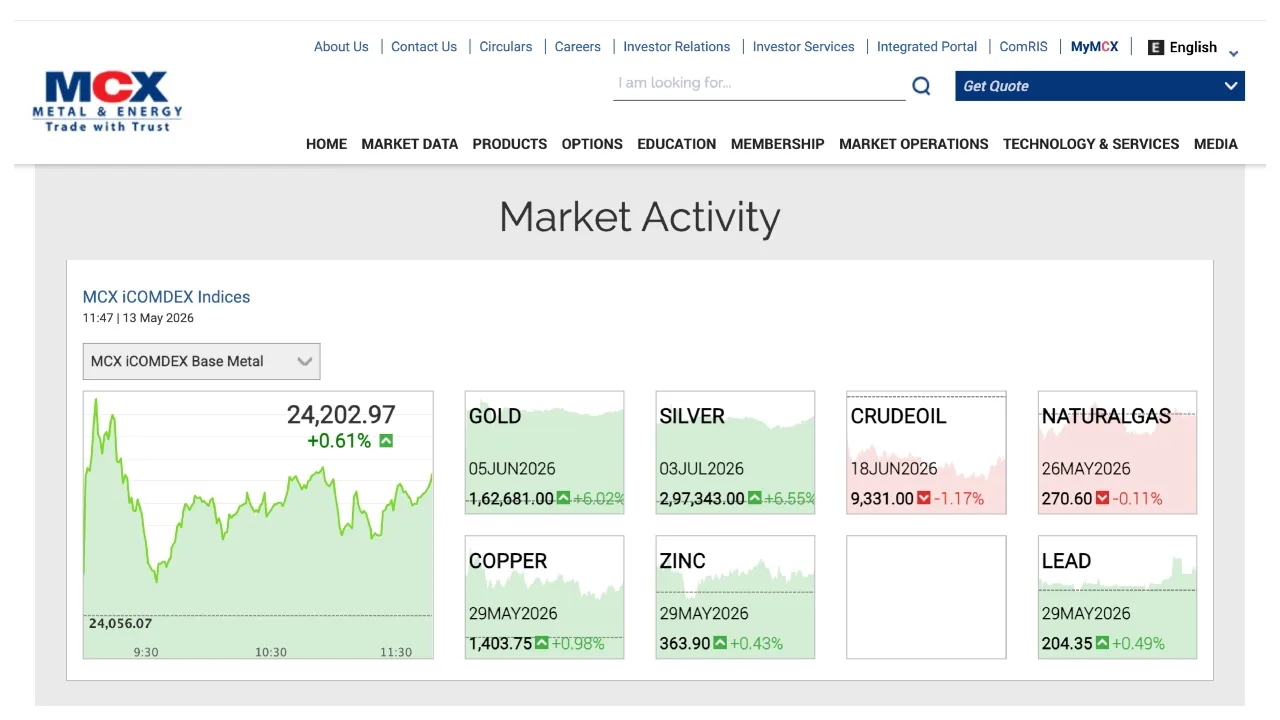Open the PRODUCTS menu

(x=510, y=144)
